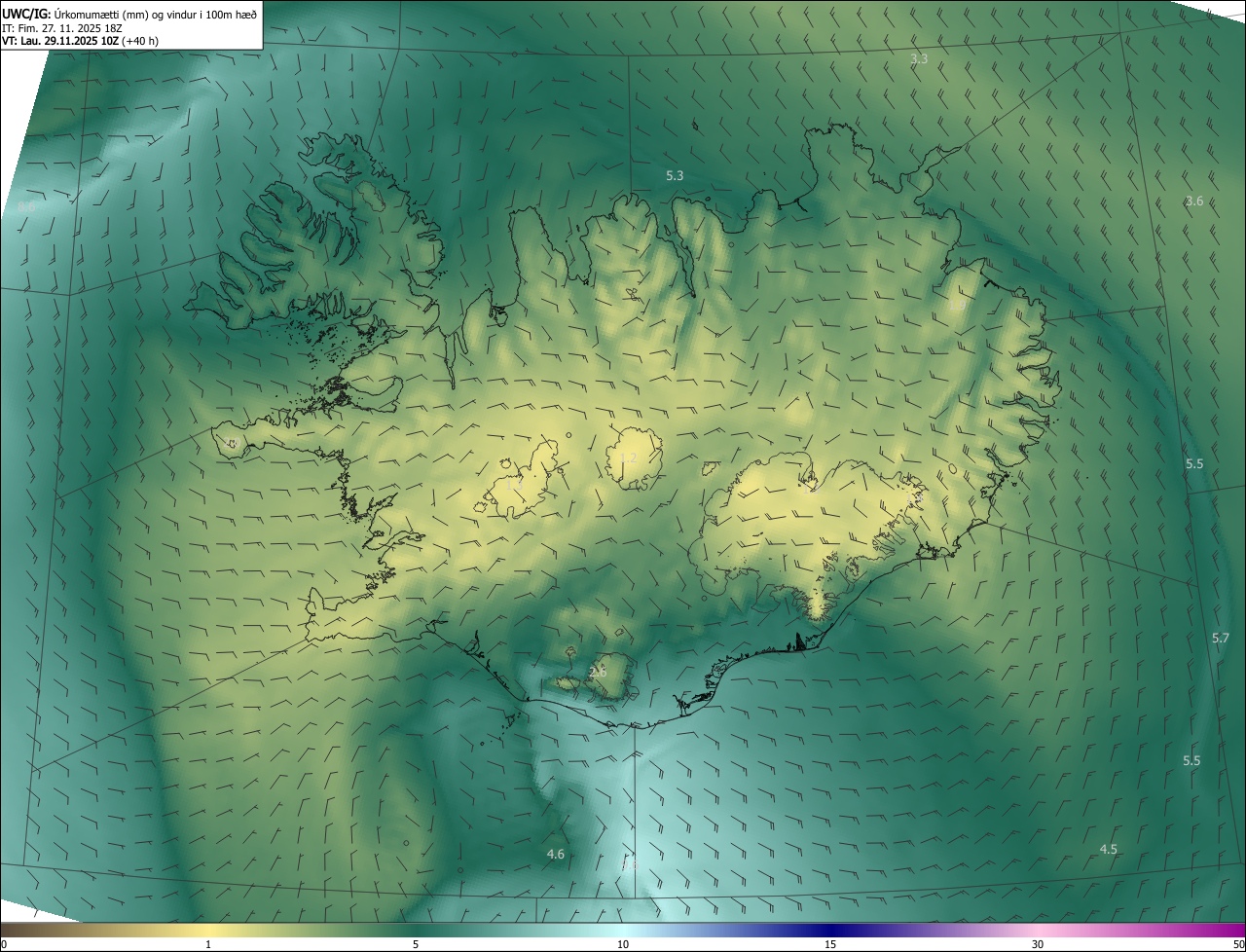Image resolution: width=1246 pixels, height=952 pixels.
Task: Select the colorbar tick label "1"
Action: tap(208, 944)
